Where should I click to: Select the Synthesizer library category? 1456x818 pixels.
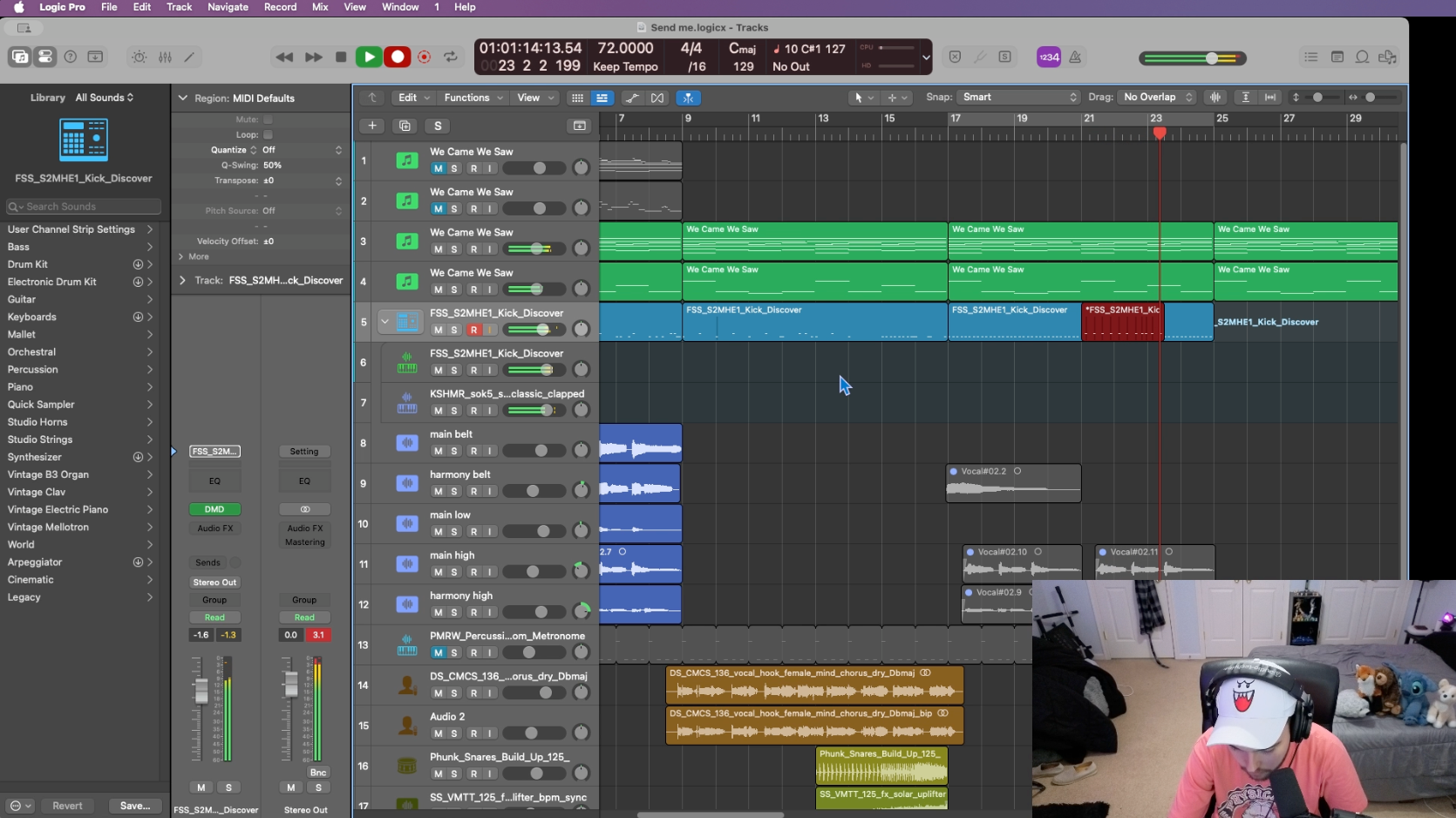point(80,457)
